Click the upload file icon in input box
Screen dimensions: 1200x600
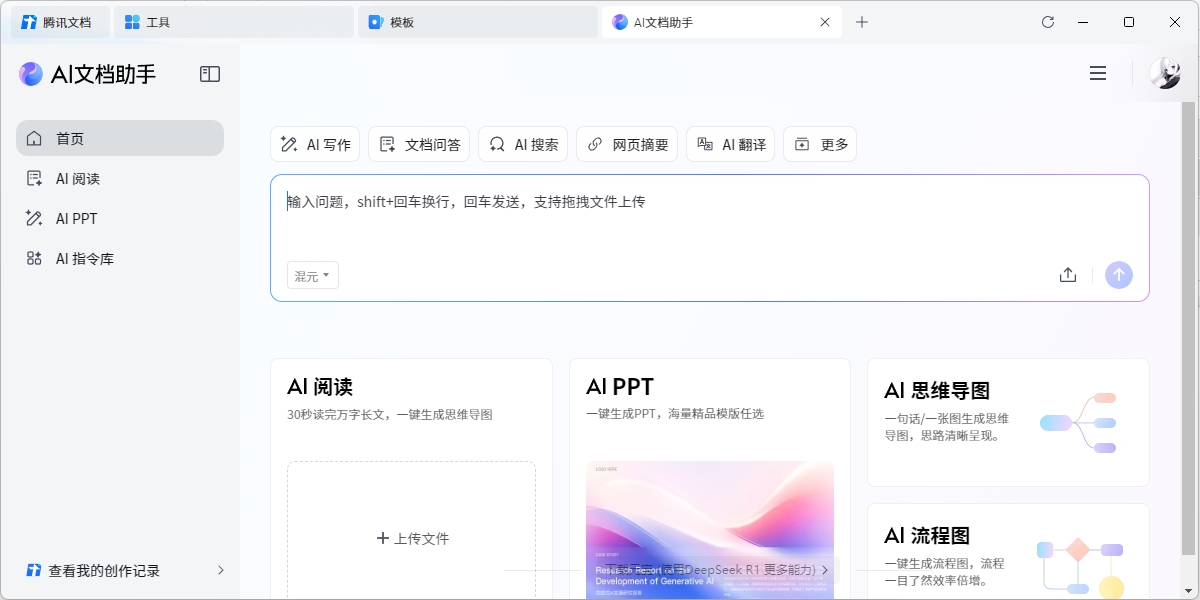[1068, 275]
